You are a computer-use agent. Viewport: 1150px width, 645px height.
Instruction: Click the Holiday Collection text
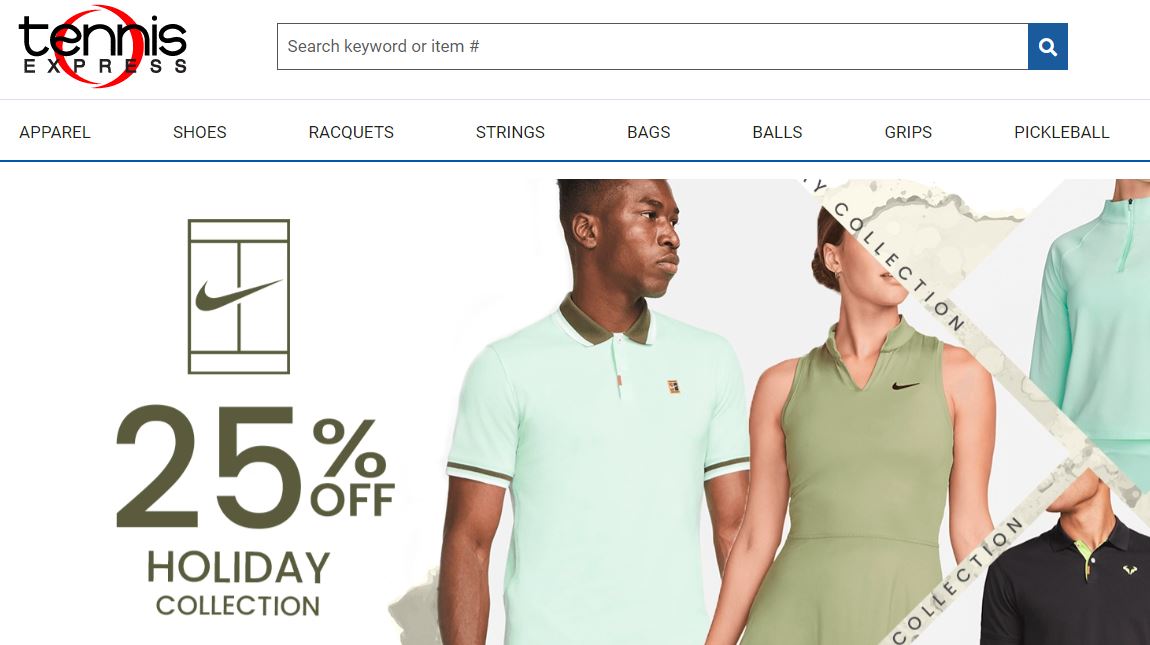pyautogui.click(x=238, y=584)
